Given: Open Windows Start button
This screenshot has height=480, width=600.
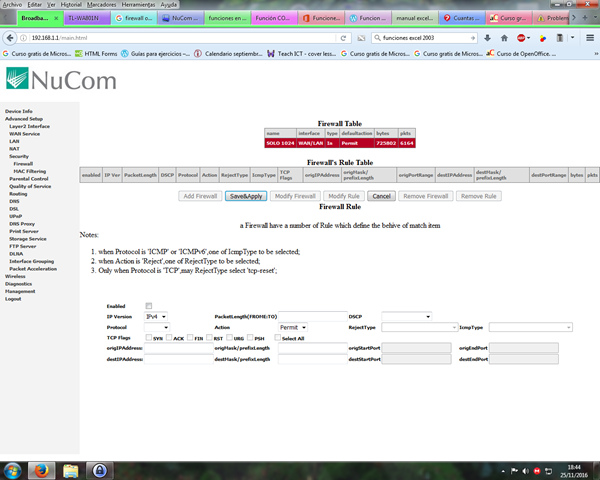Looking at the screenshot, I should (x=12, y=470).
